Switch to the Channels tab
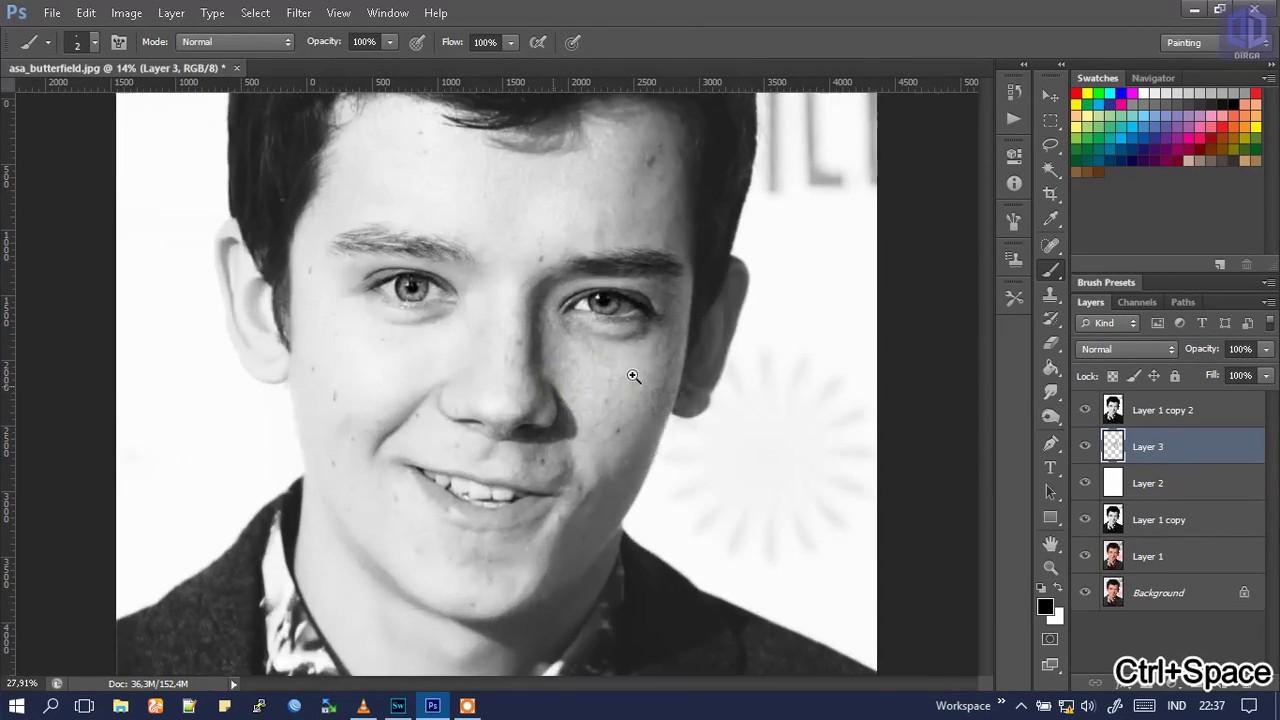Image resolution: width=1280 pixels, height=720 pixels. (1137, 302)
